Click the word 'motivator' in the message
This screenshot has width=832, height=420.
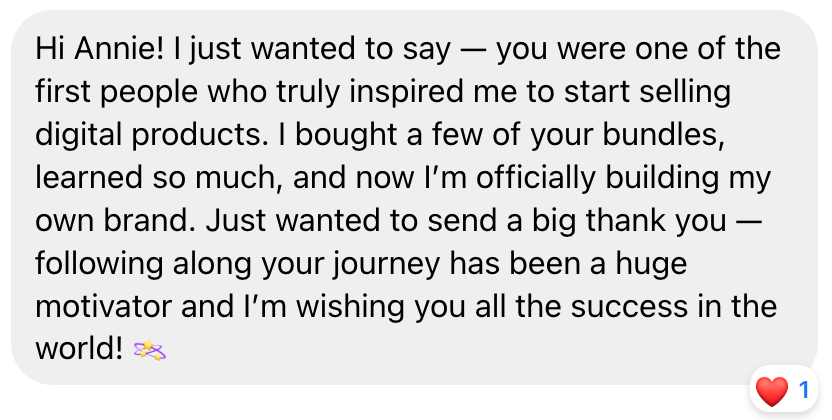[x=103, y=307]
